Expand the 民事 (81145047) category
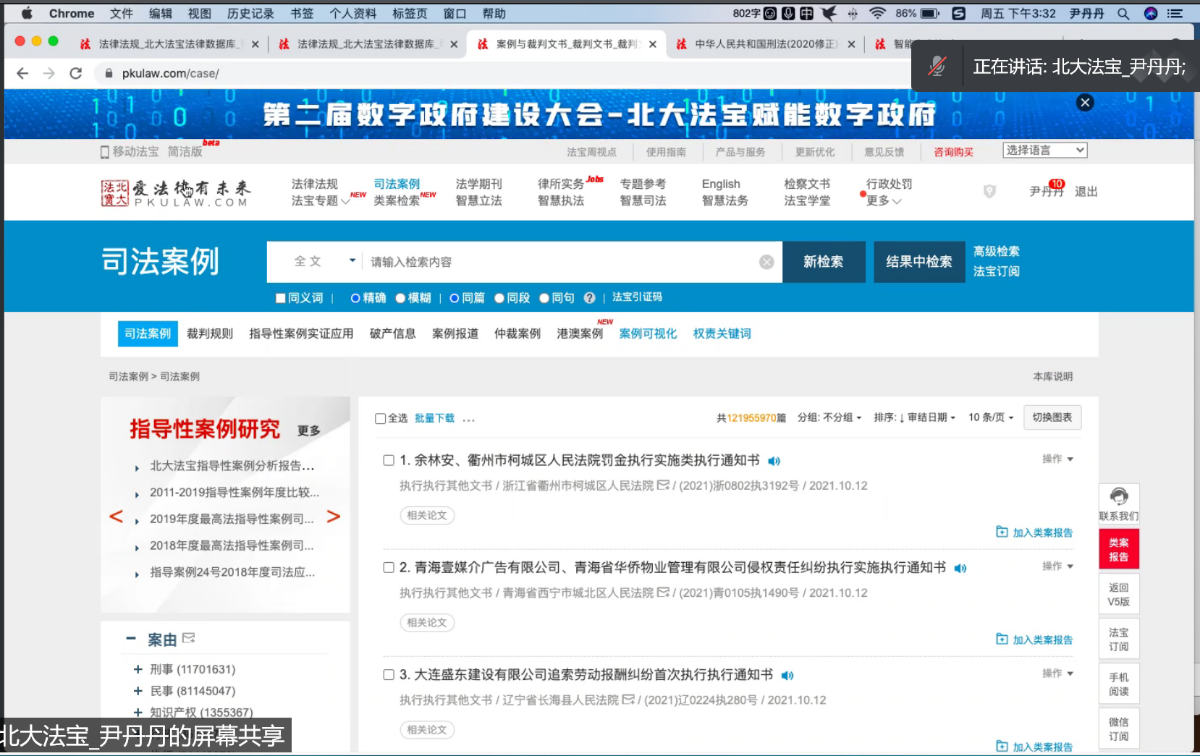 pyautogui.click(x=138, y=691)
